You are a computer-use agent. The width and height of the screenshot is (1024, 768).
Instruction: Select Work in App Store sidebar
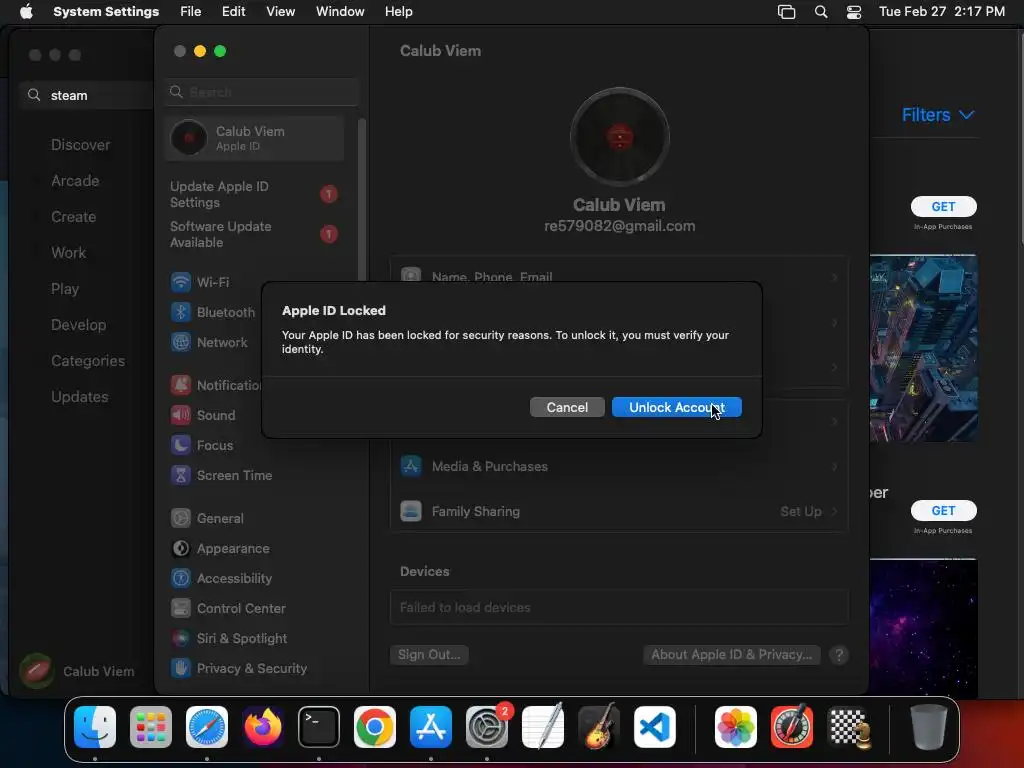pyautogui.click(x=69, y=253)
